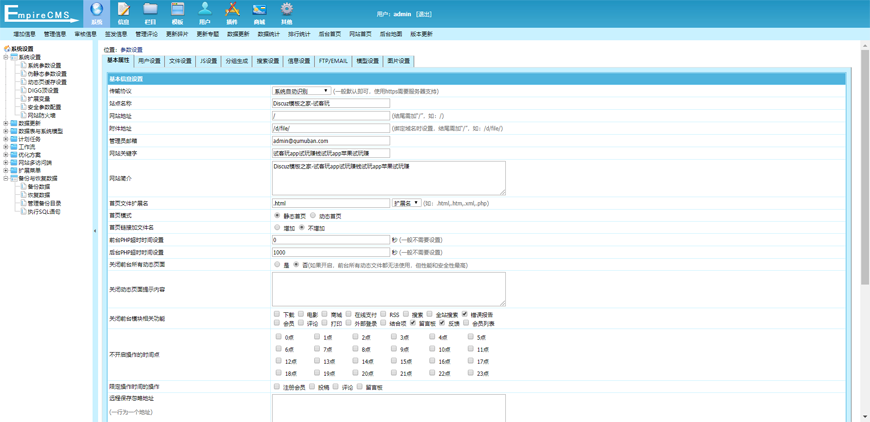The image size is (870, 422).
Task: Open the 增加信息 shortcut link
Action: click(x=24, y=34)
